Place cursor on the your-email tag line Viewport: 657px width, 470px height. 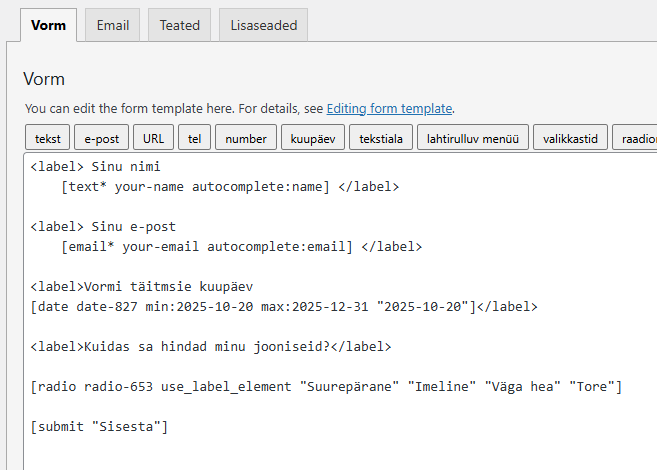click(x=240, y=246)
